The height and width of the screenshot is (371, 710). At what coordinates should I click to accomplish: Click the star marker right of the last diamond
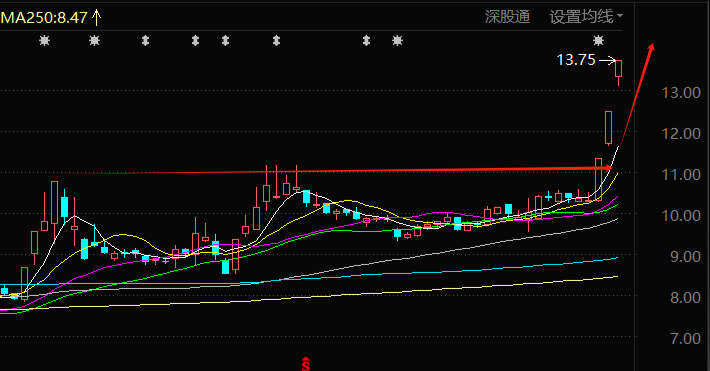[397, 41]
